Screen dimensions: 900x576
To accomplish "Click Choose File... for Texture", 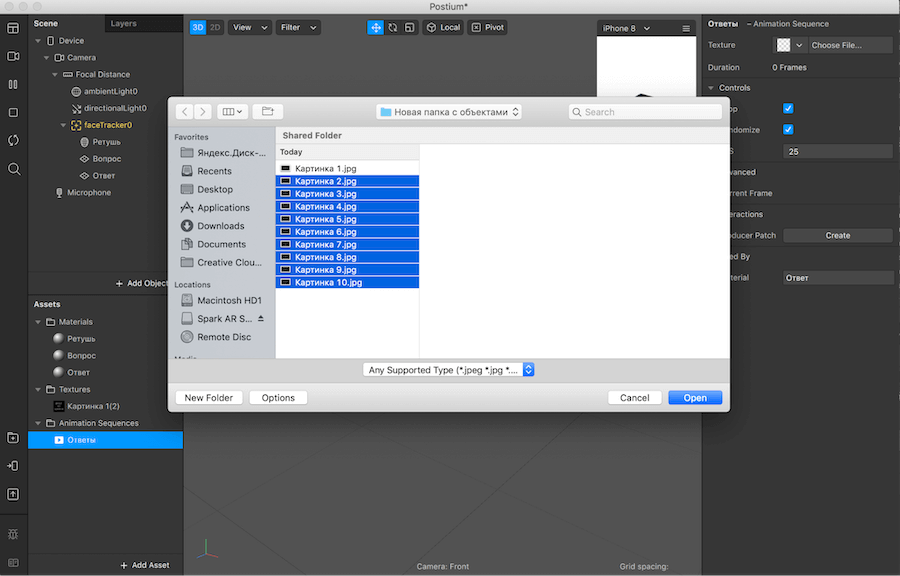I will 851,45.
